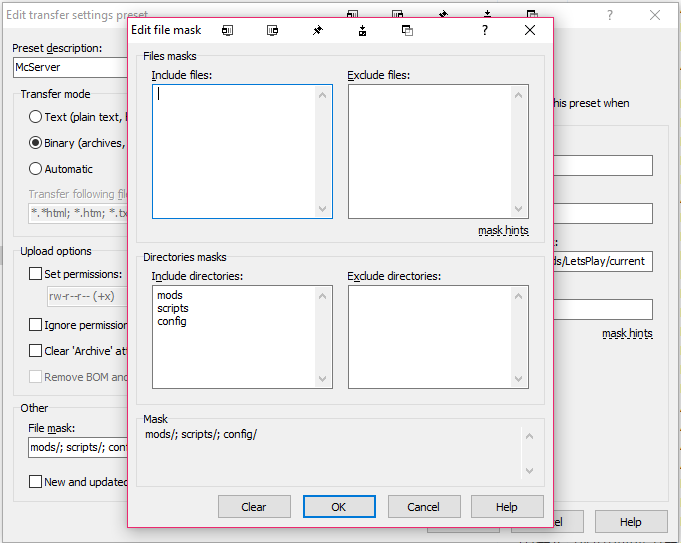The width and height of the screenshot is (681, 543).
Task: Click the Include directories list containing mods
Action: (x=234, y=337)
